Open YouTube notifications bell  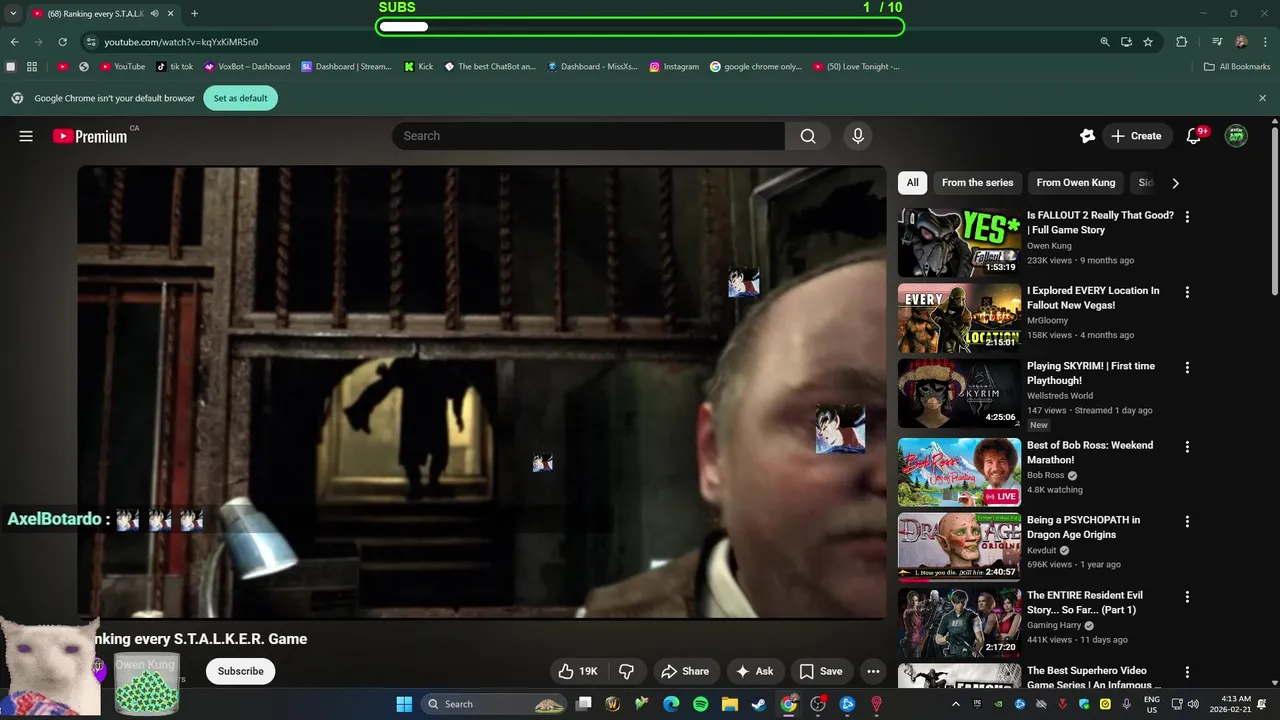(x=1193, y=136)
